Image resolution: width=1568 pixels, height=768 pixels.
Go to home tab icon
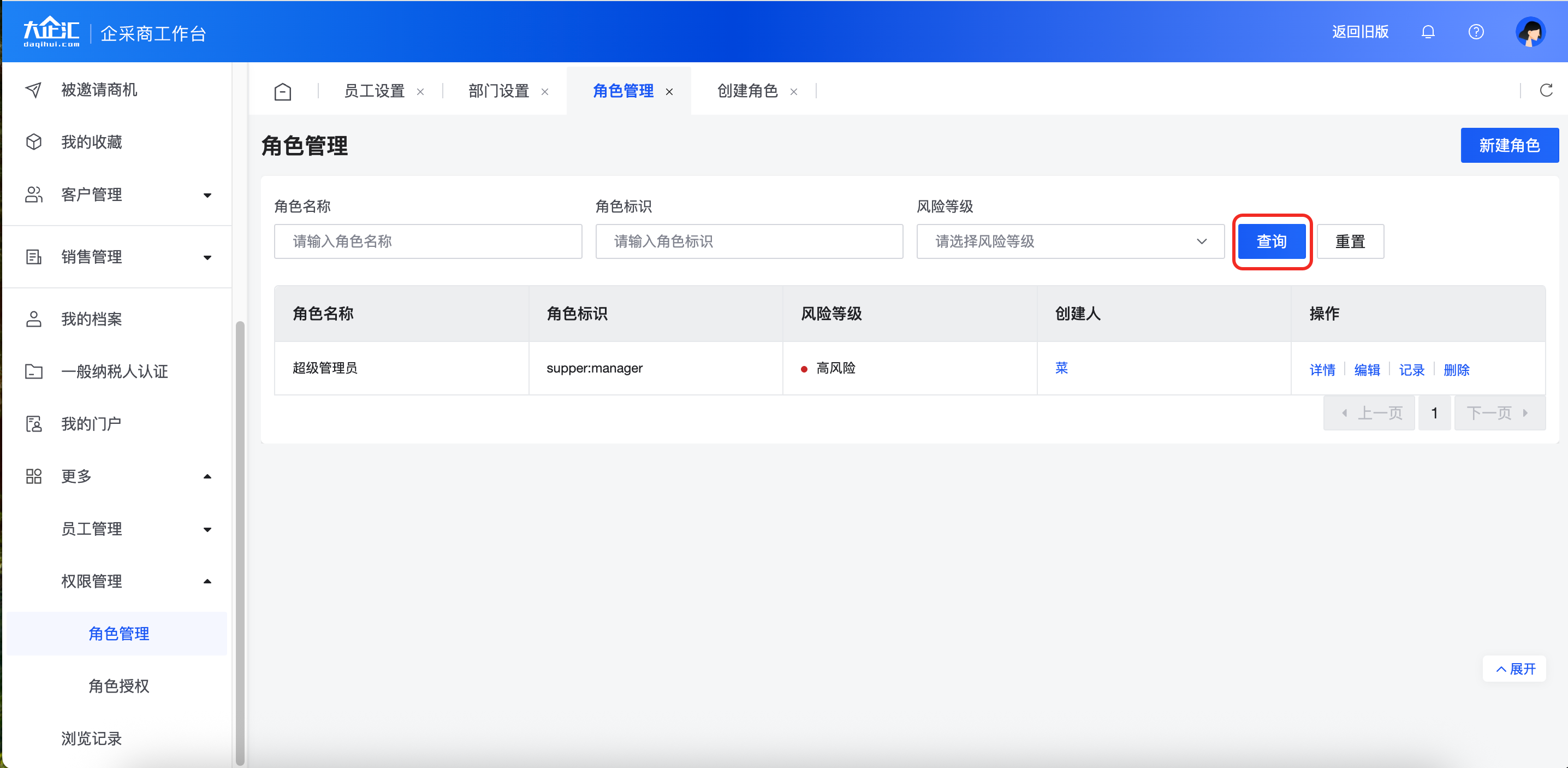(x=282, y=91)
